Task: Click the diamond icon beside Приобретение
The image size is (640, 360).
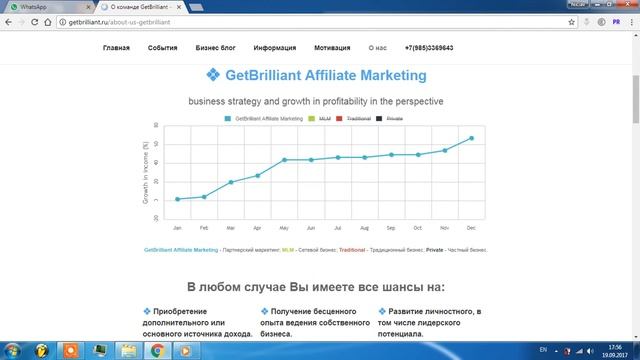Action: click(x=147, y=311)
